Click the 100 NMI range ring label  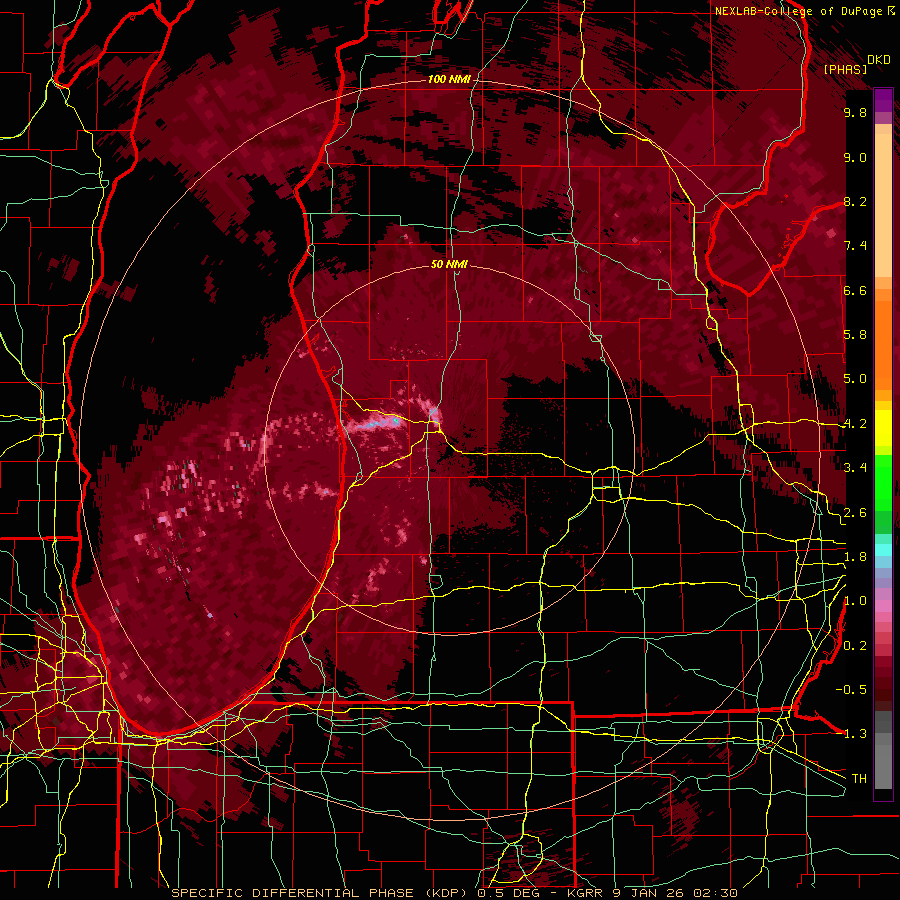[448, 79]
